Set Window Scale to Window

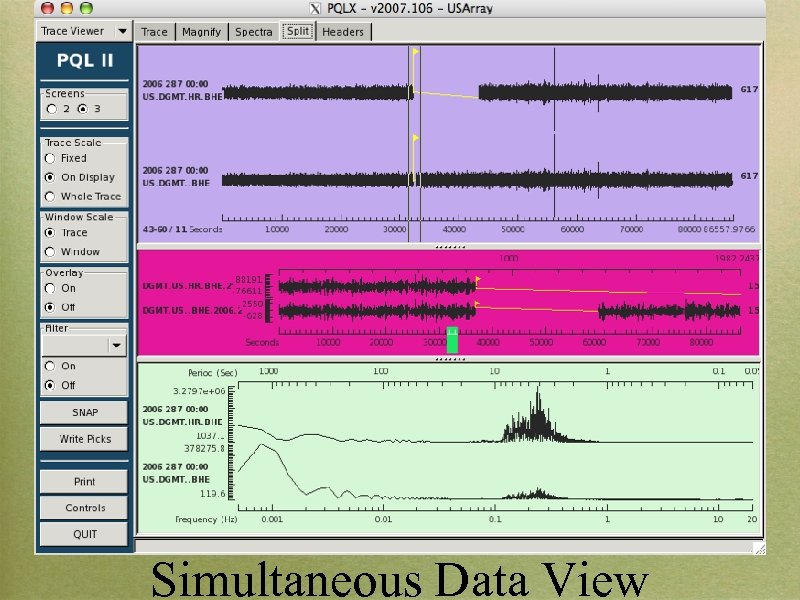click(x=52, y=251)
